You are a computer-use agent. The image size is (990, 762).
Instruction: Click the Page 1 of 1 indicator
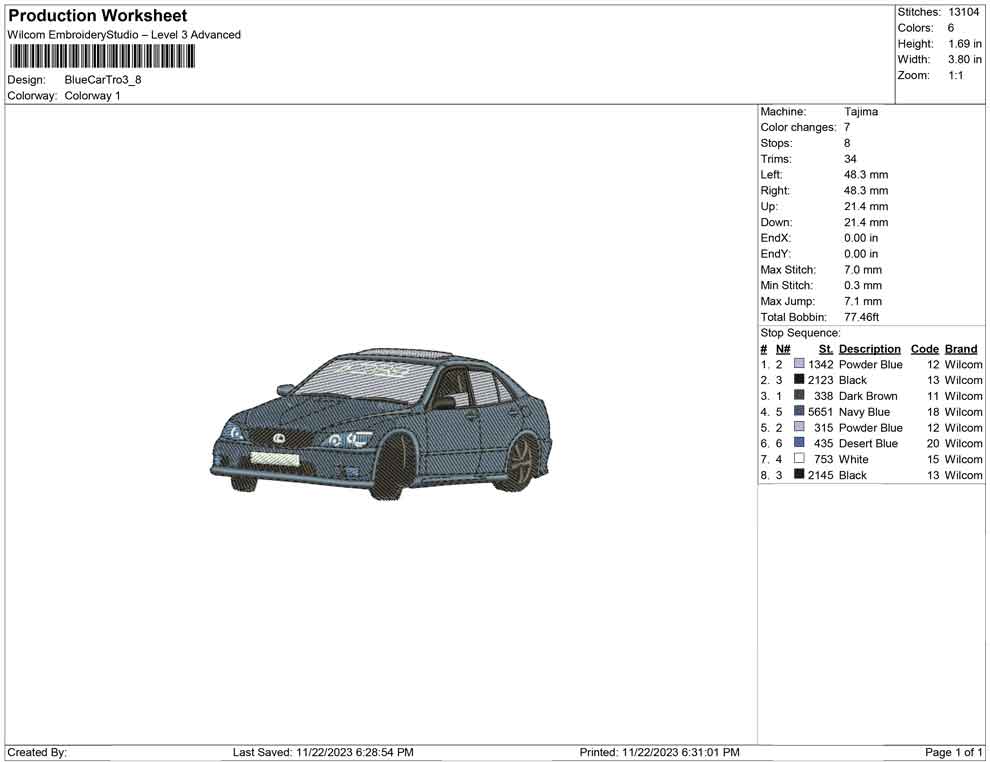(954, 752)
